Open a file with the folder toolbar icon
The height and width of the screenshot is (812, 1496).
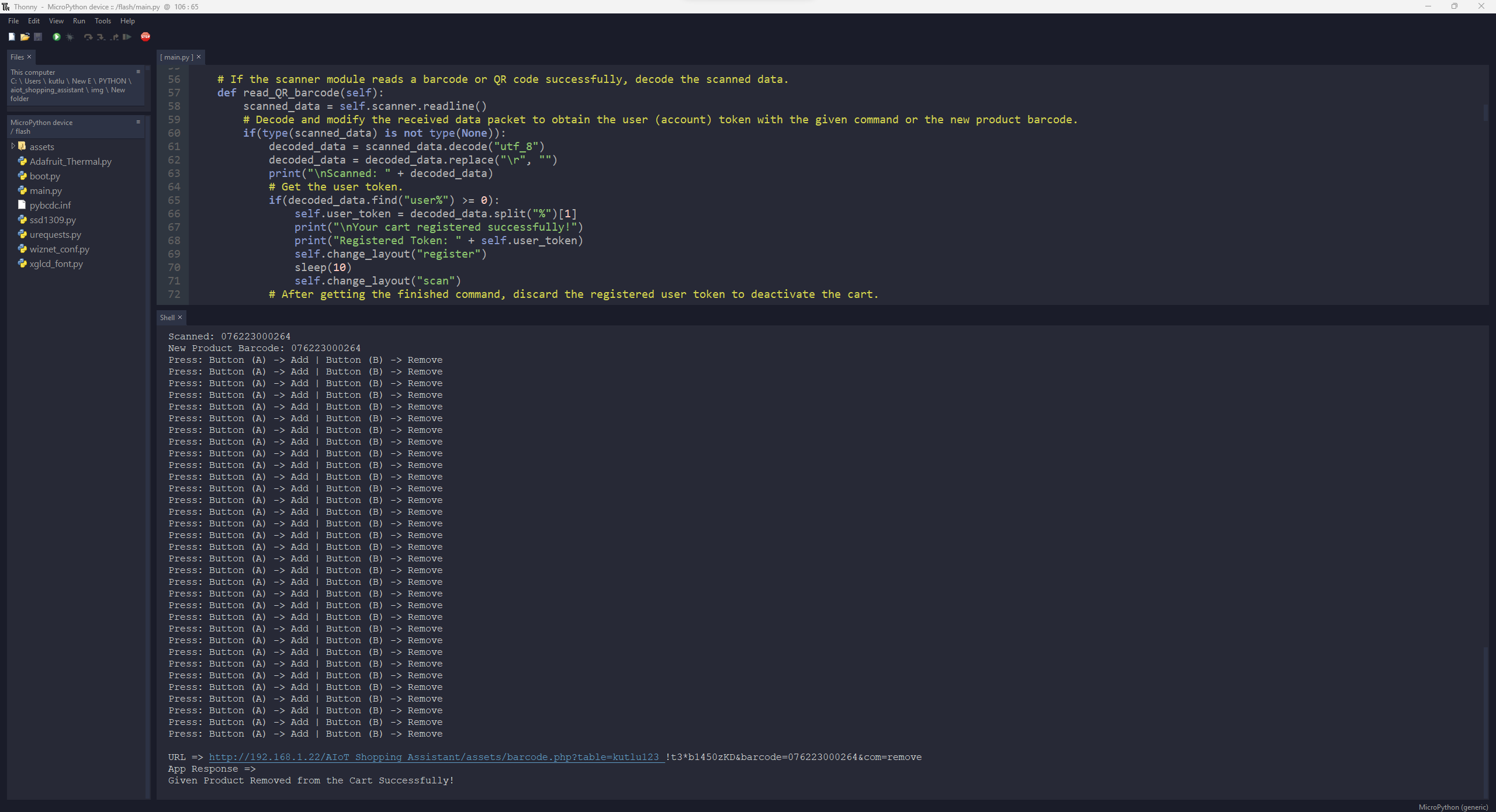coord(25,37)
